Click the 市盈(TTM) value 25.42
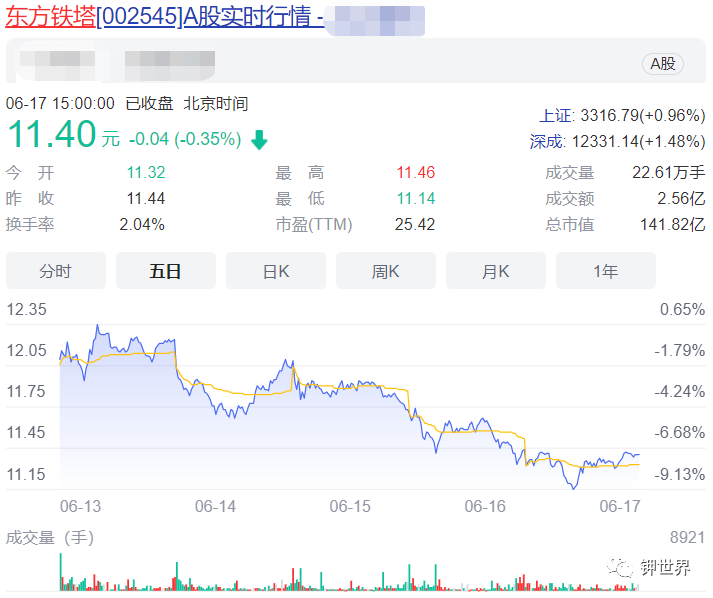Screen dimensions: 713x598 (x=415, y=225)
